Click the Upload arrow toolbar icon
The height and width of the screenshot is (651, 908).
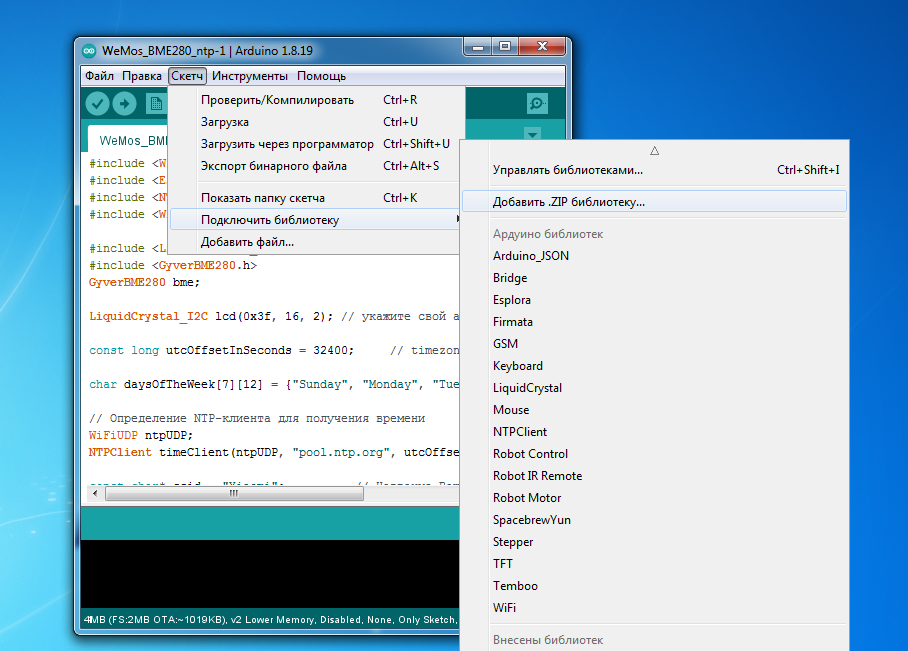coord(124,103)
